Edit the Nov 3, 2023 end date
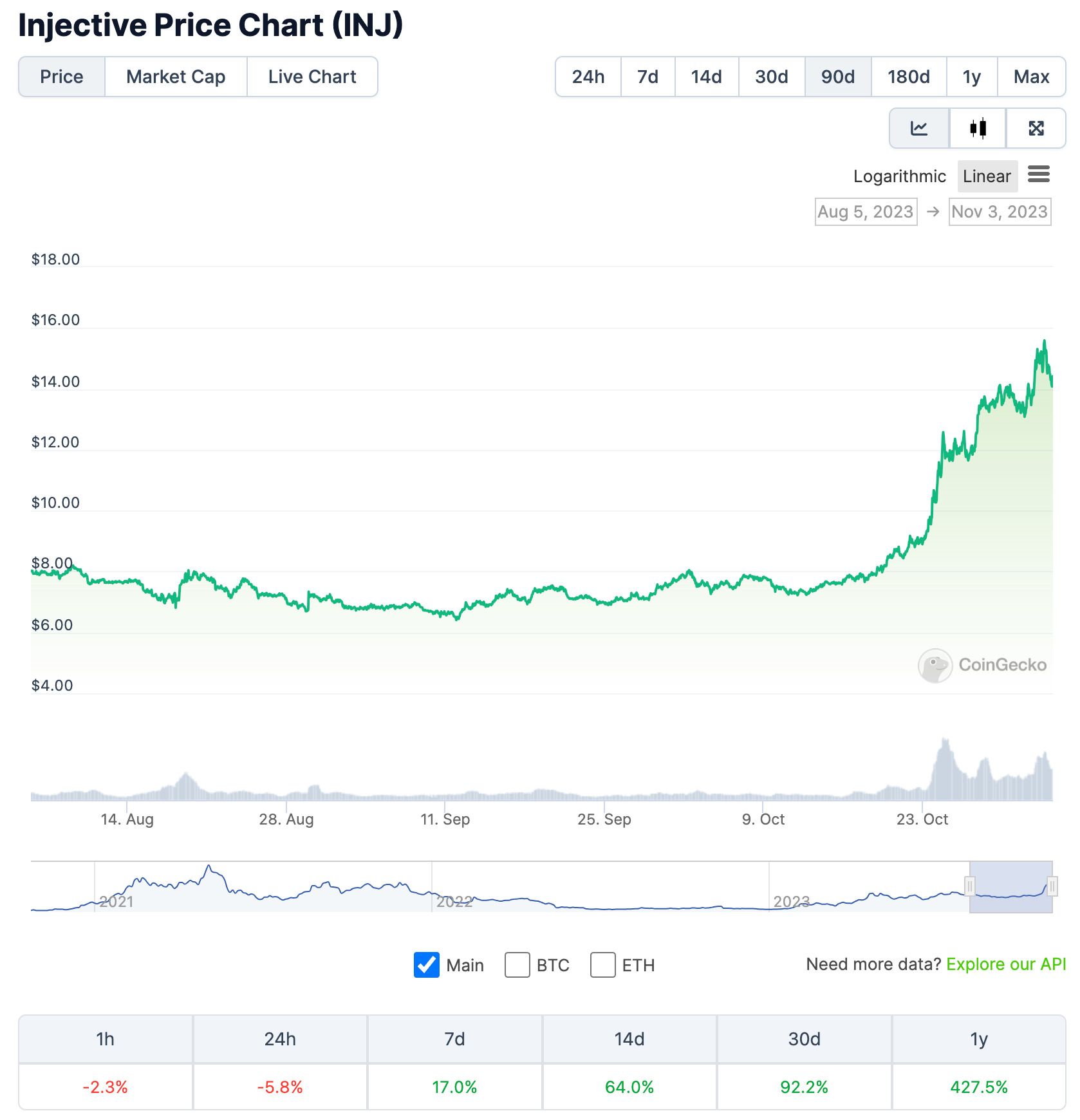Viewport: 1080px width, 1120px height. pos(1000,212)
